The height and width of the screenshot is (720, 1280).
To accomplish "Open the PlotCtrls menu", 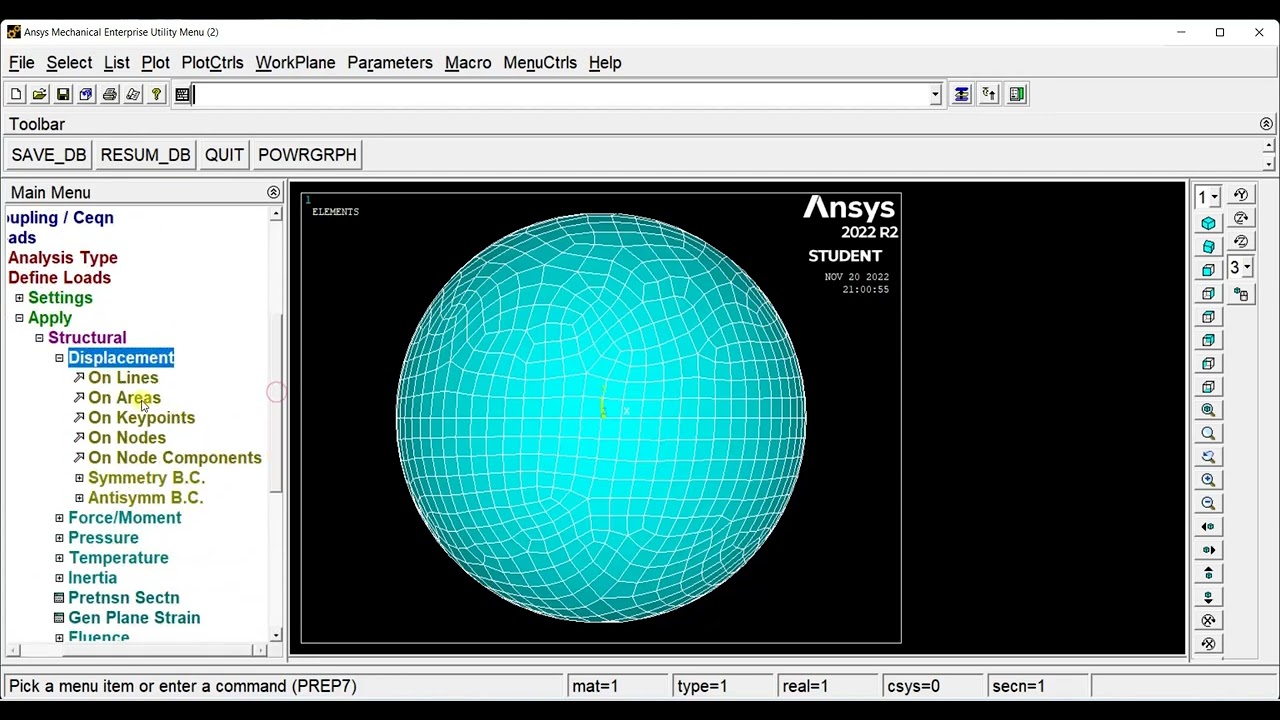I will [x=212, y=62].
